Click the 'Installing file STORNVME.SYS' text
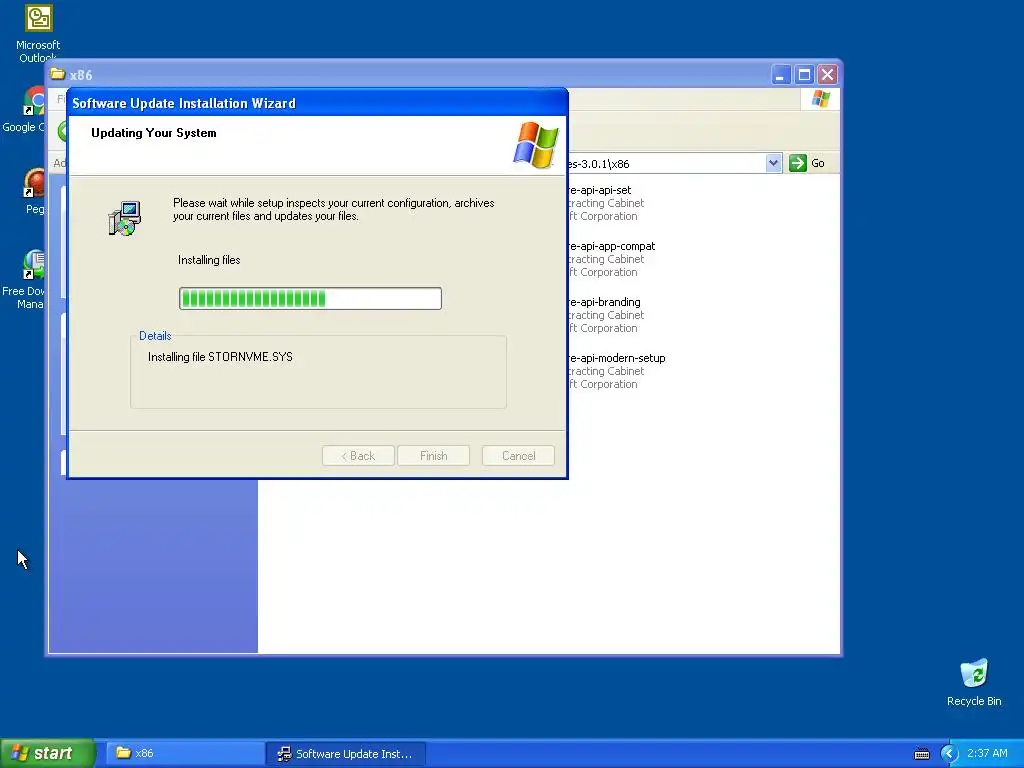The image size is (1024, 768). 220,357
